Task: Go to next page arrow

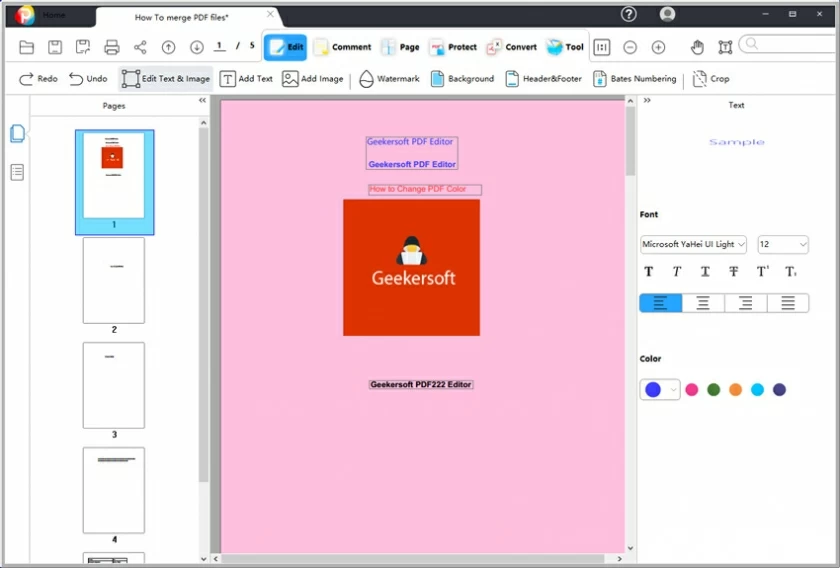Action: 197,47
